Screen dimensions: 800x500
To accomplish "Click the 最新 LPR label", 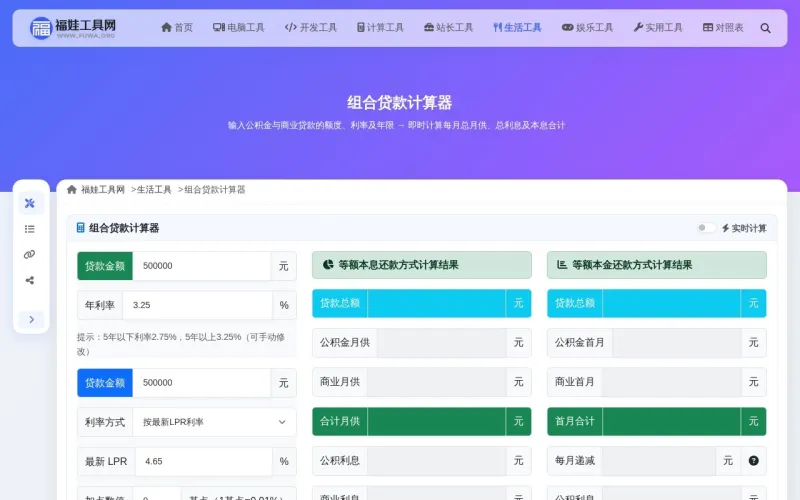I will (106, 461).
